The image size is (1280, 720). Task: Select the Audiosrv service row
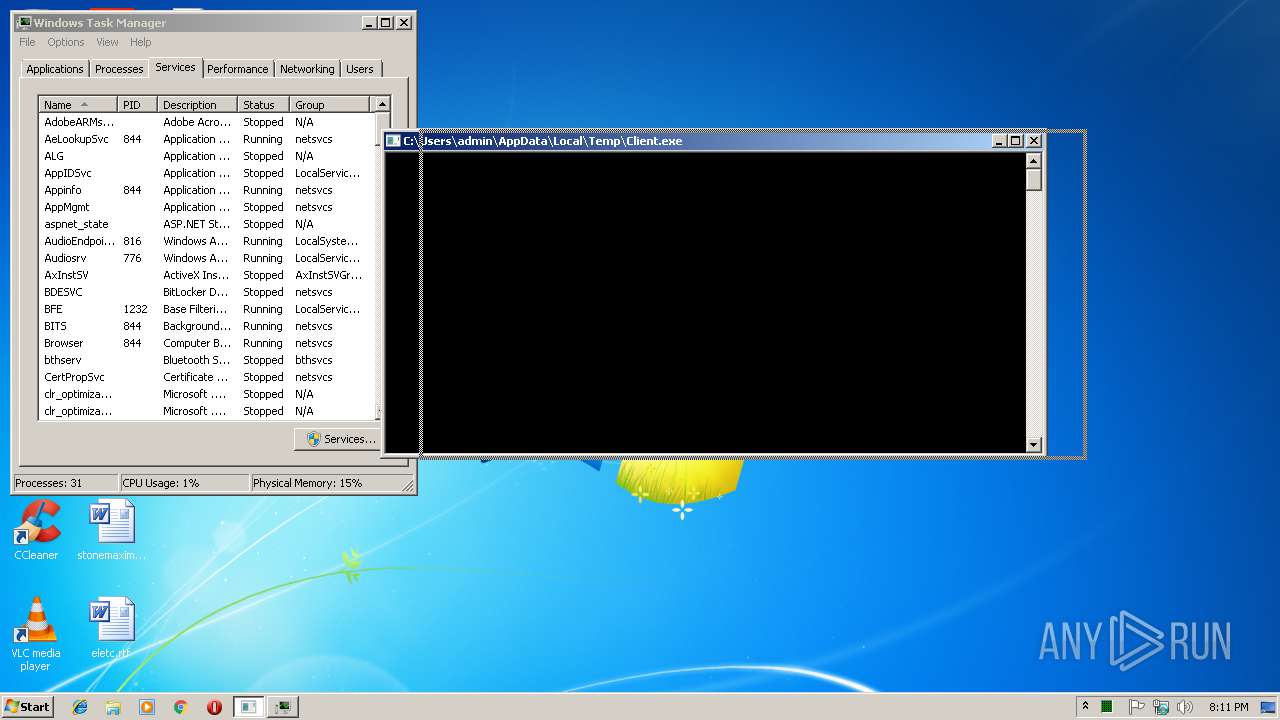(x=206, y=258)
